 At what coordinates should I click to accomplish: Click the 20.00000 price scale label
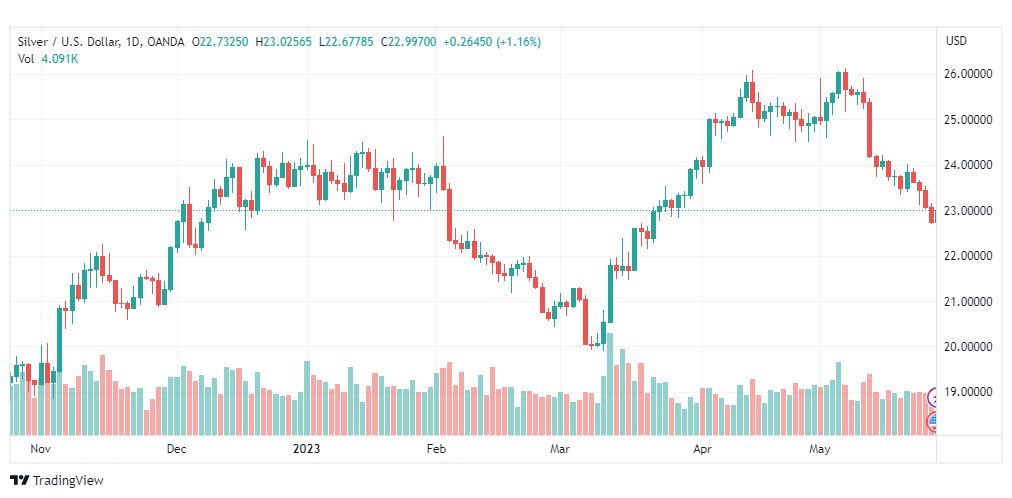[x=970, y=346]
